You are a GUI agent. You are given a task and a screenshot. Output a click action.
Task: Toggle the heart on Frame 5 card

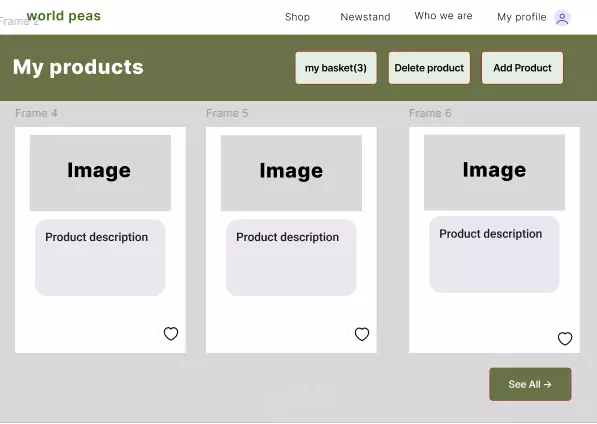362,334
